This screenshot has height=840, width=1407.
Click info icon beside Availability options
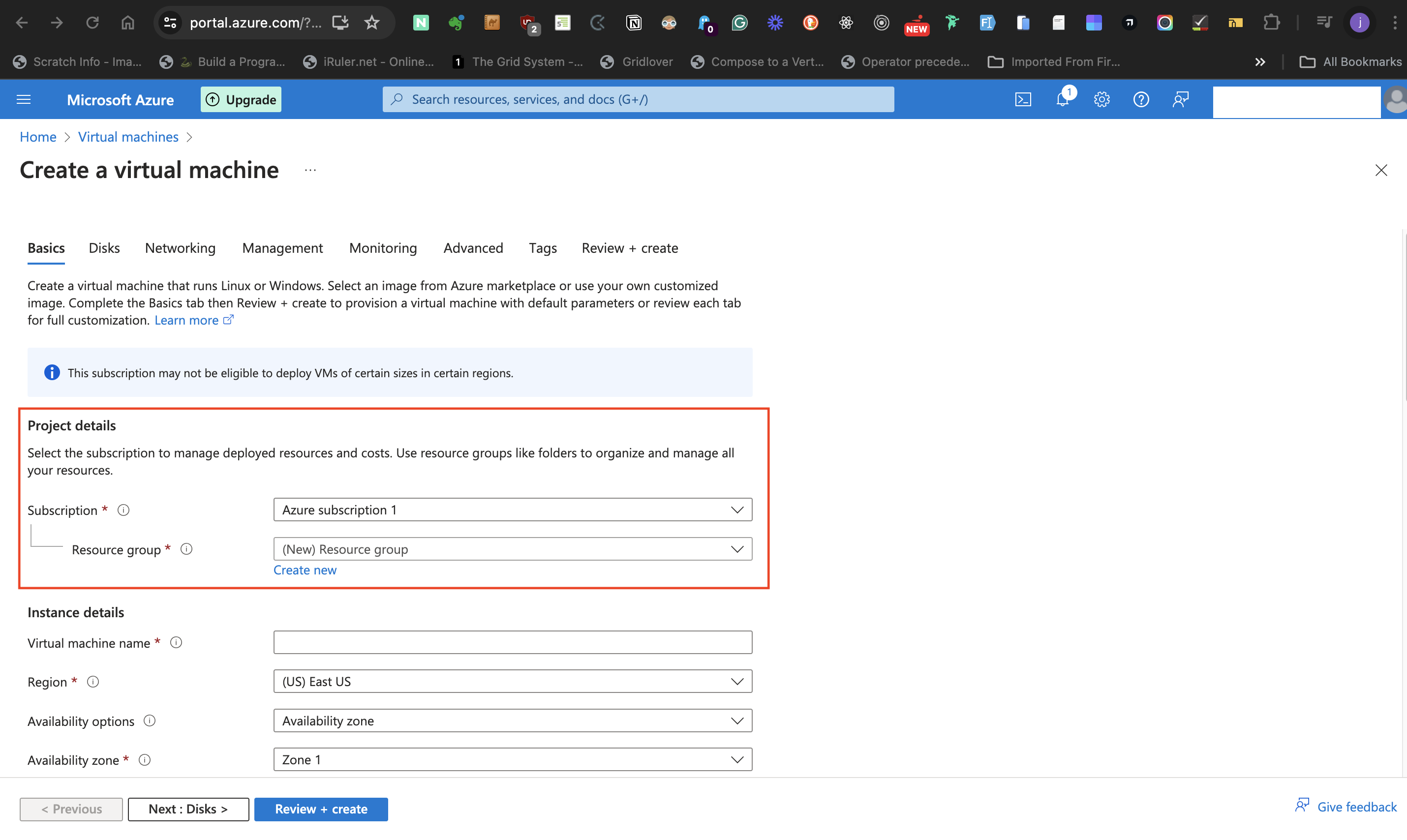pos(150,720)
